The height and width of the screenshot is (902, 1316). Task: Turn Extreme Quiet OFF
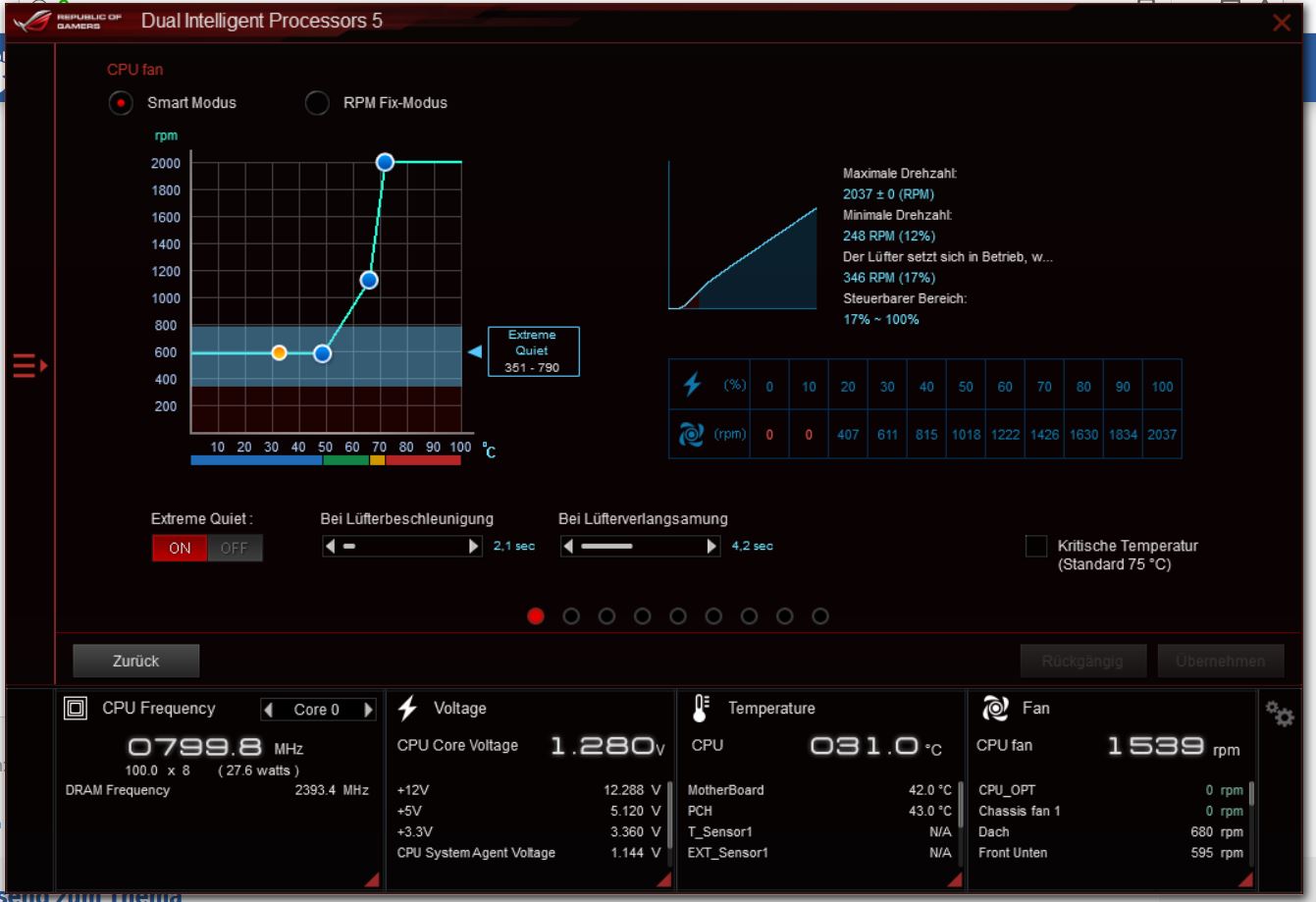(235, 548)
